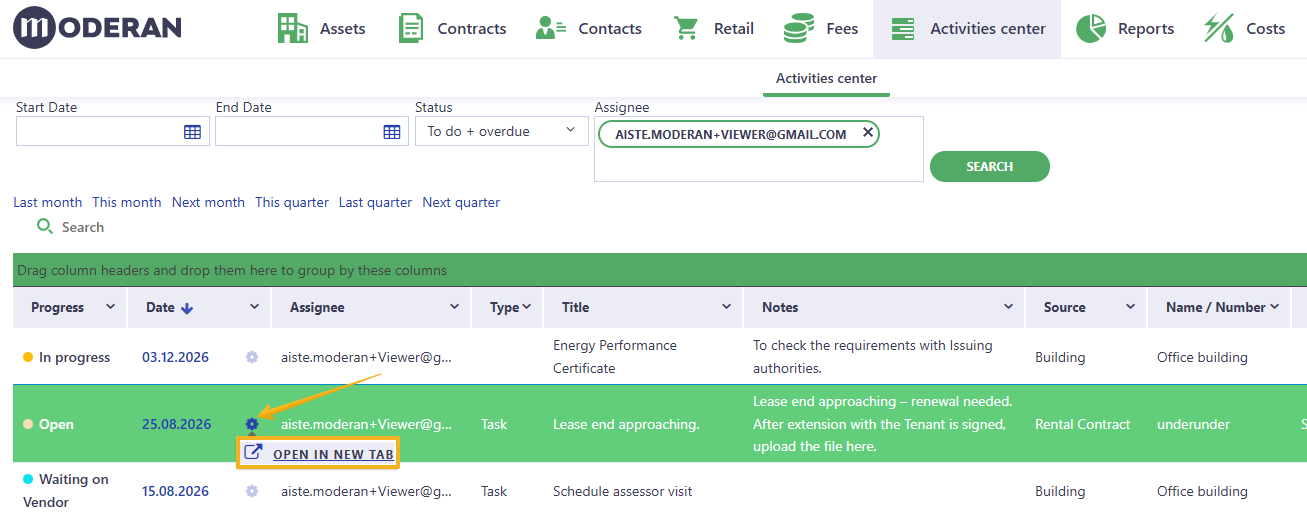
Task: Go to the Reports menu
Action: [1125, 29]
